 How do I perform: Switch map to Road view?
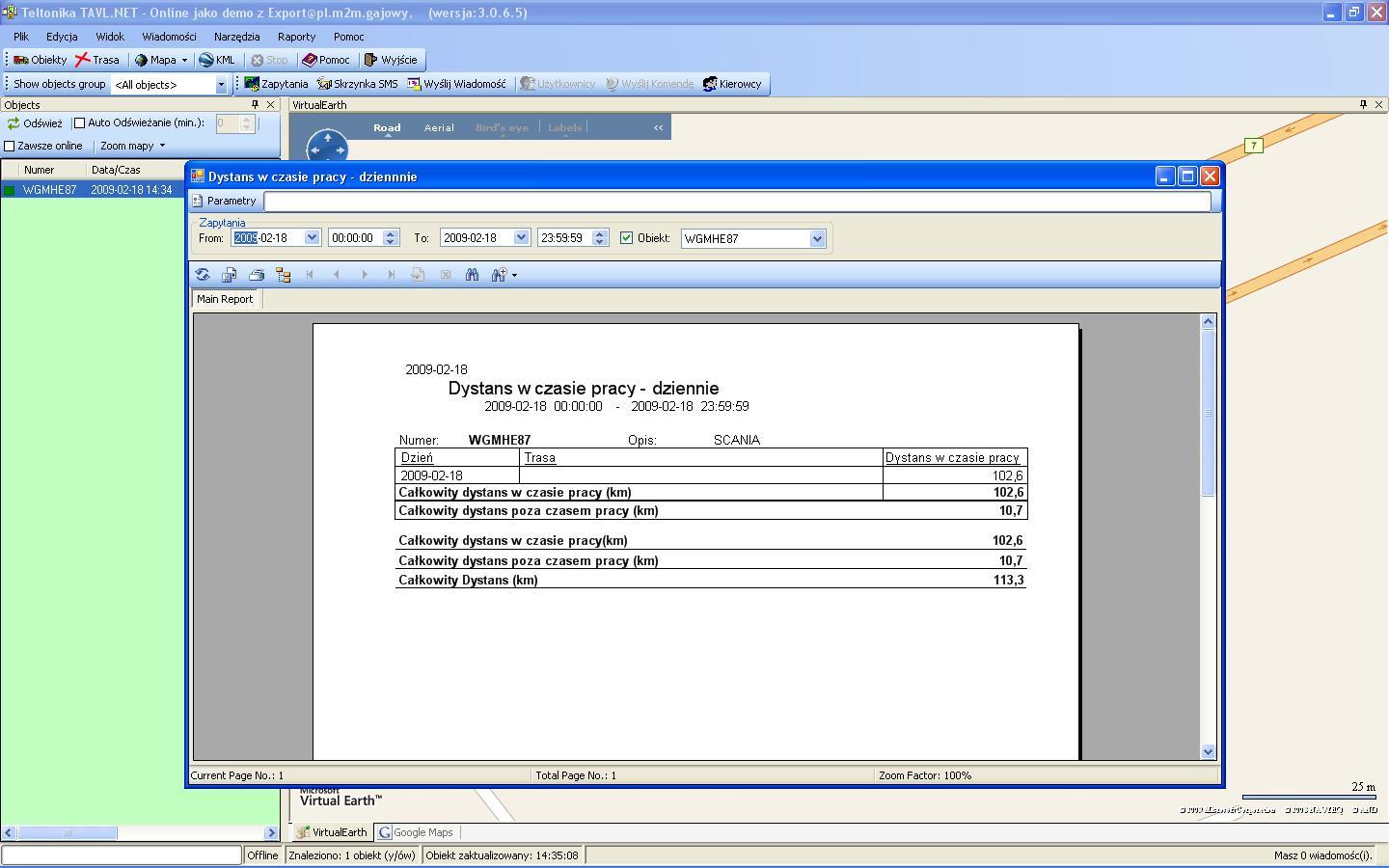pyautogui.click(x=387, y=127)
